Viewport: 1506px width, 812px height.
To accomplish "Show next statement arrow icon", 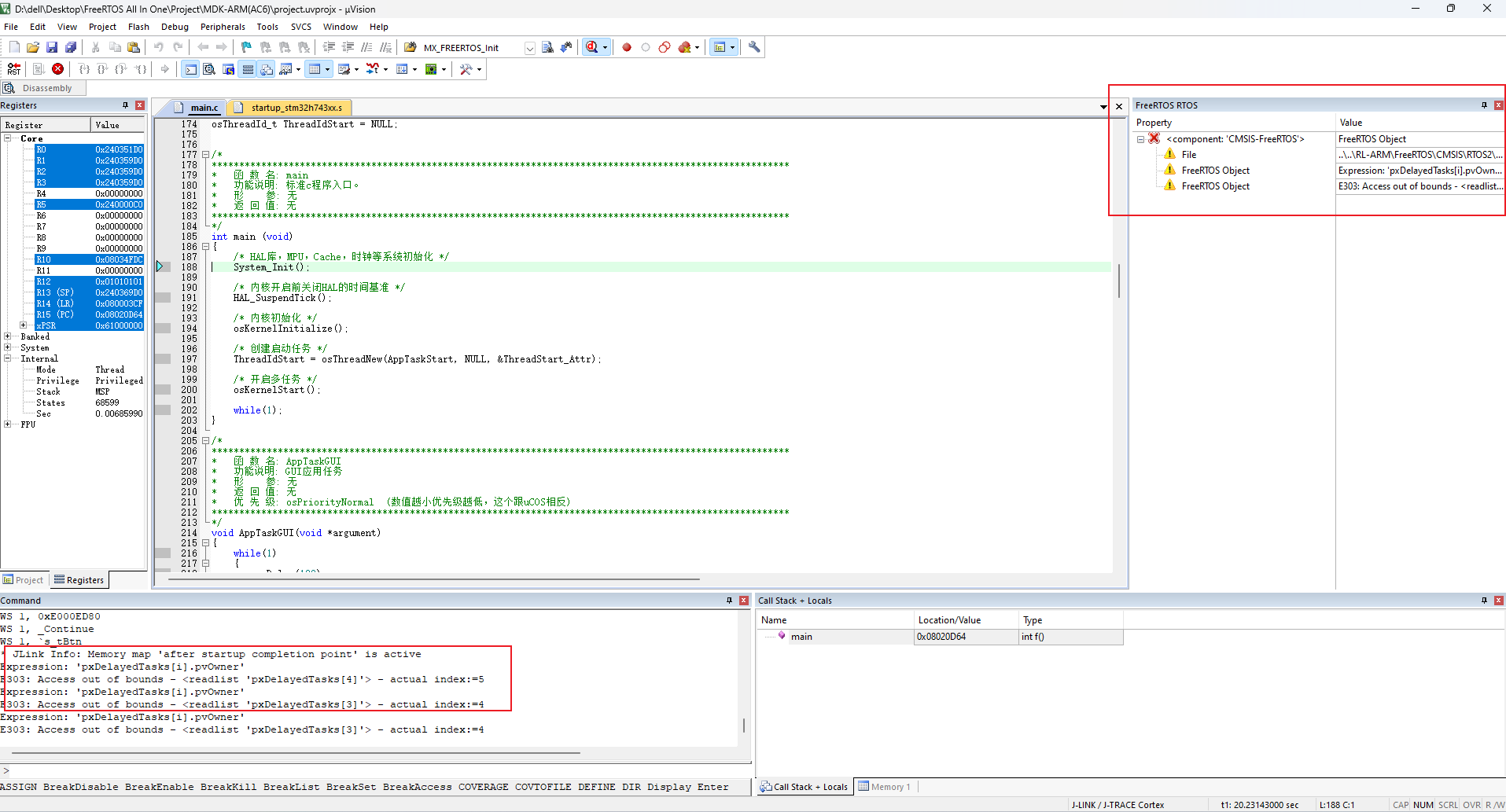I will click(x=164, y=69).
